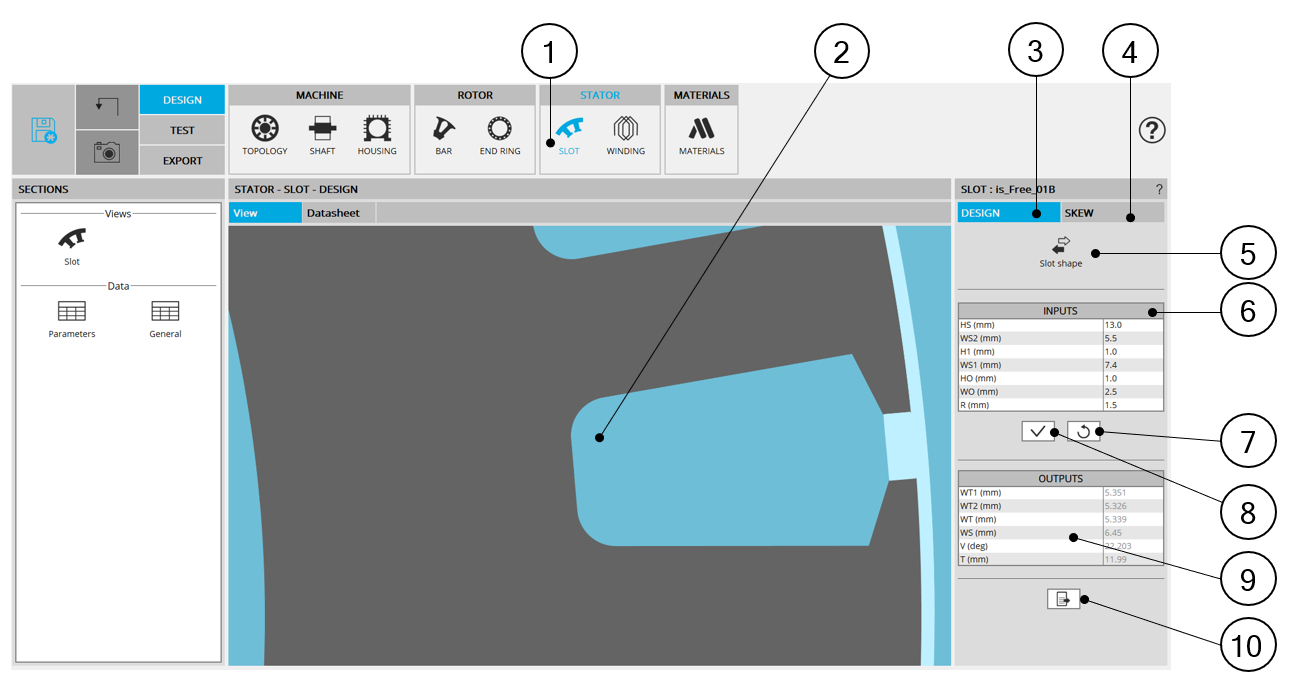Screen dimensions: 1293x694
Task: Open the Parameters data table
Action: [x=72, y=318]
